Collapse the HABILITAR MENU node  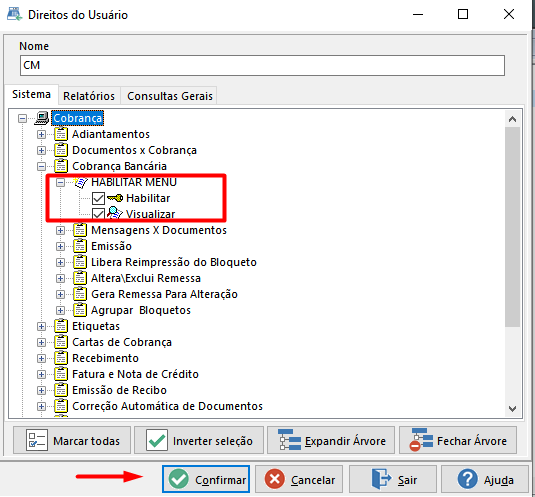click(60, 182)
